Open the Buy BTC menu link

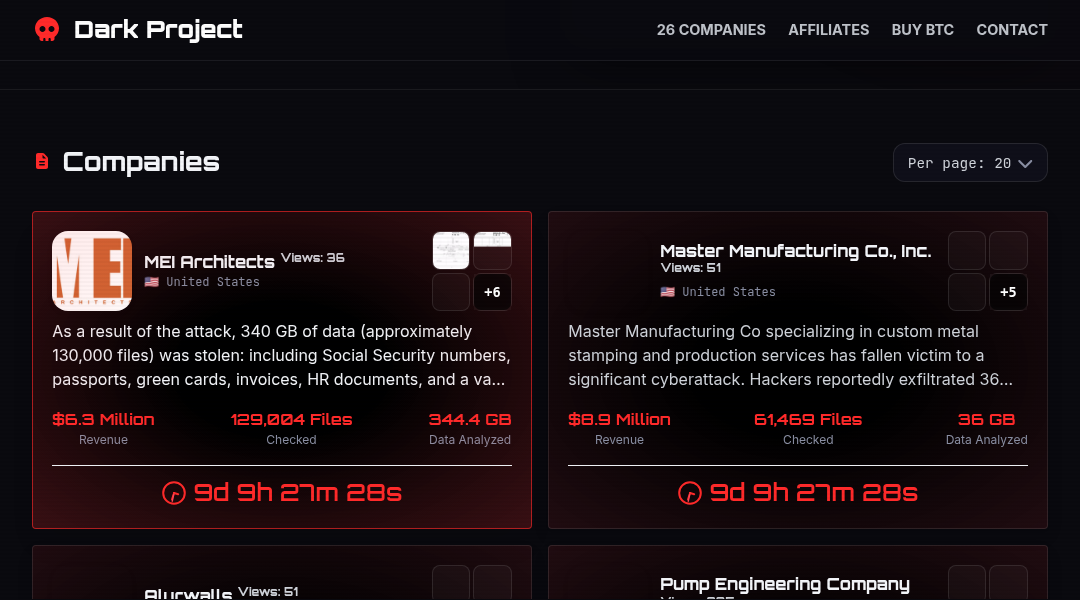(x=922, y=30)
